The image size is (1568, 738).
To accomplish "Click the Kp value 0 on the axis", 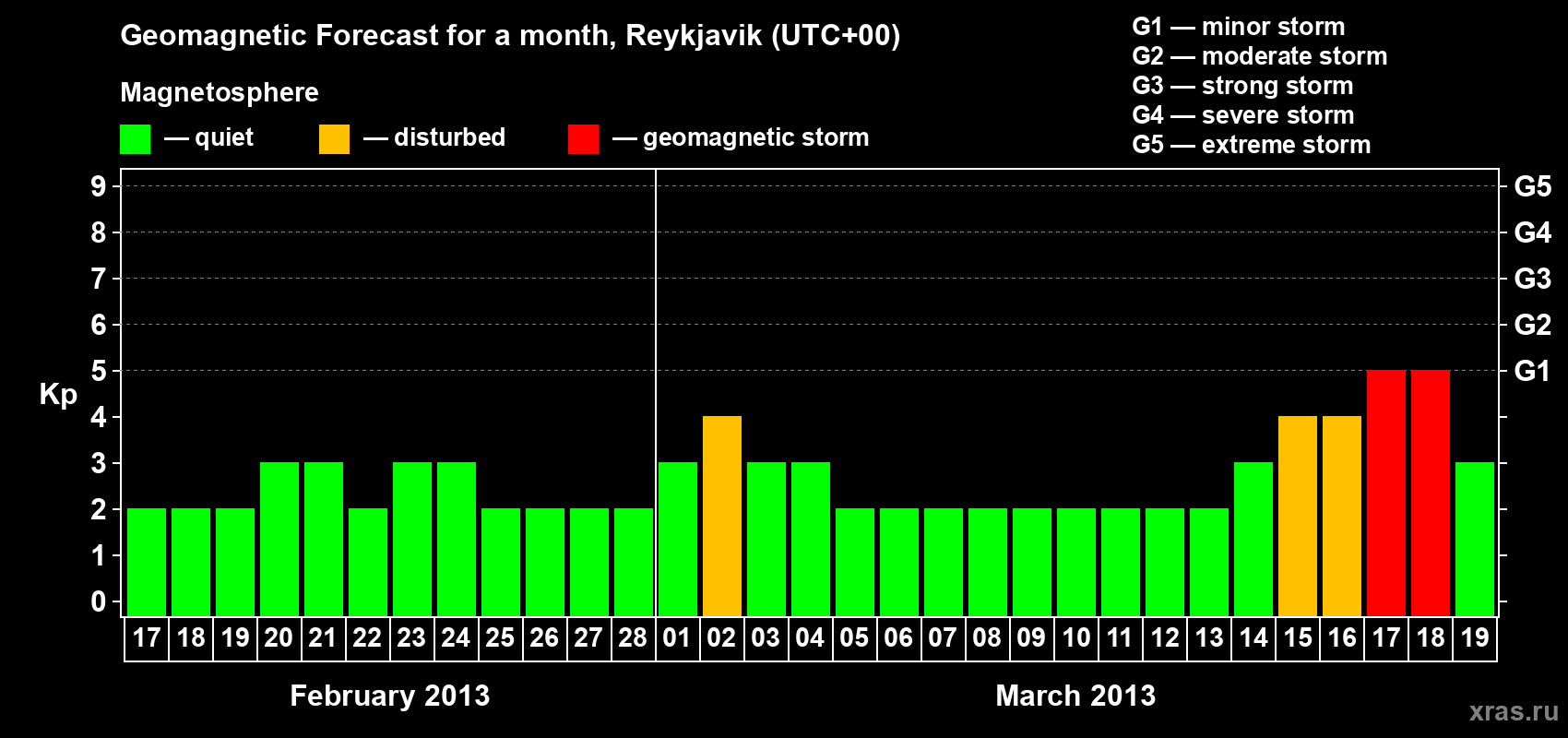I will point(99,601).
